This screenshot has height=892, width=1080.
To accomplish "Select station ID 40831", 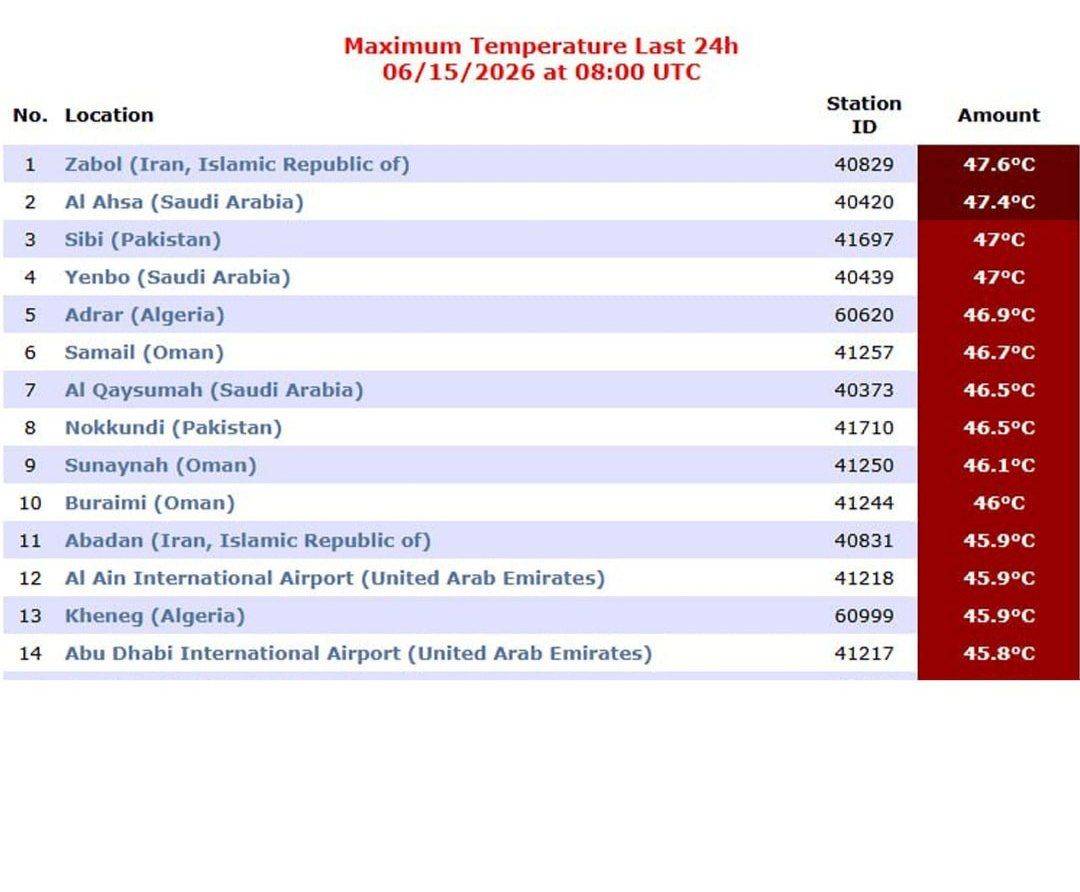I will [864, 541].
